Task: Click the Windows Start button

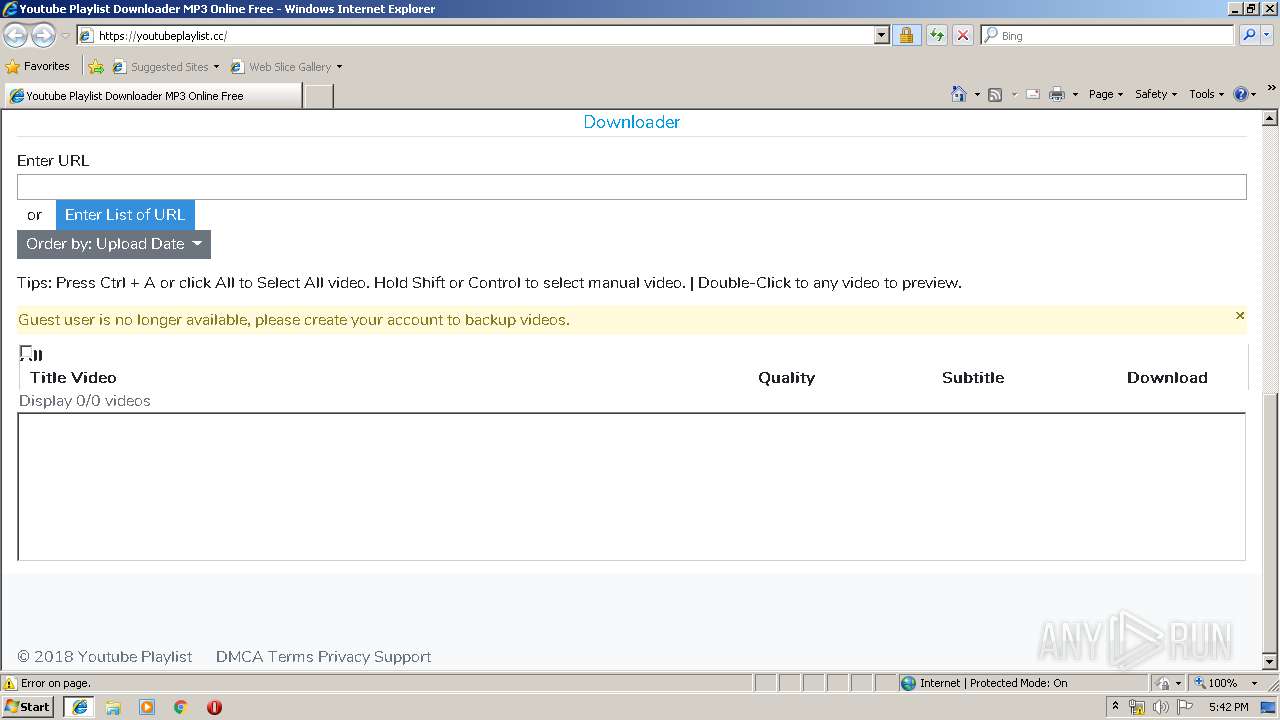Action: [27, 706]
